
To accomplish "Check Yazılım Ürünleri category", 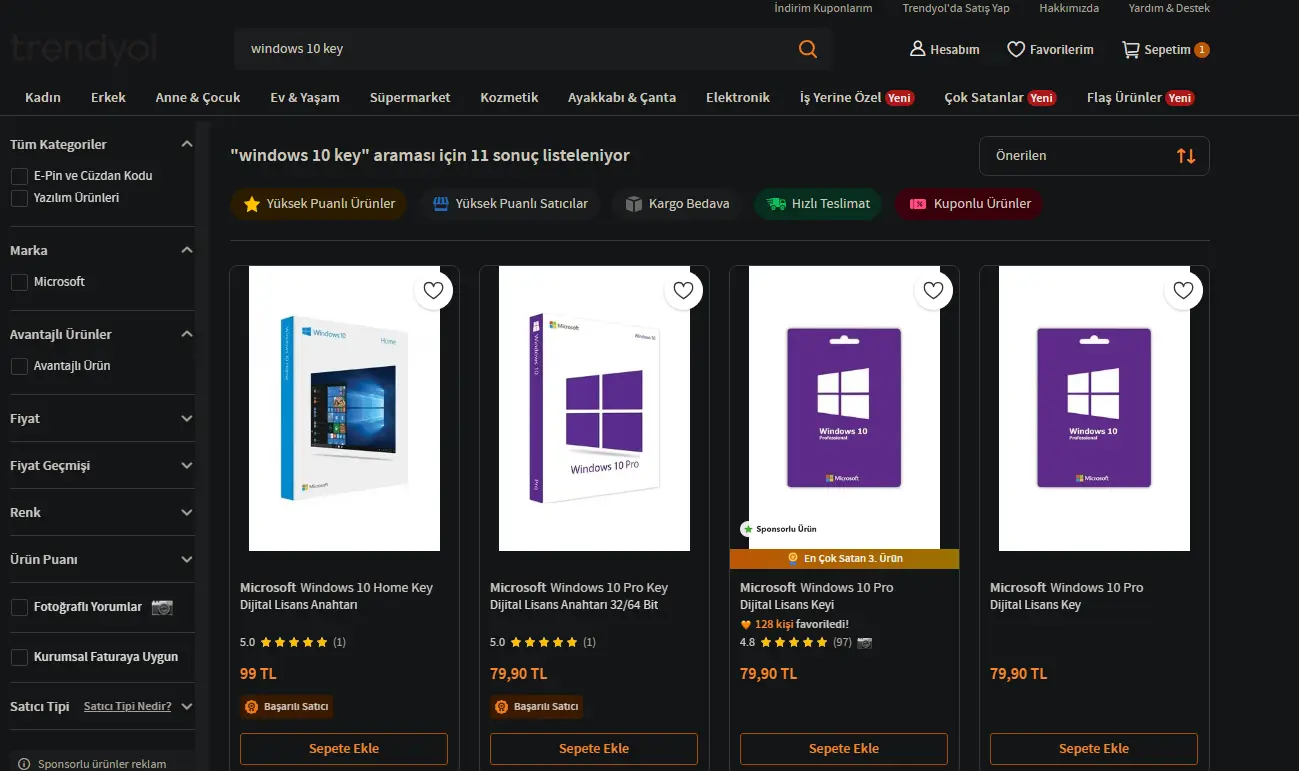I will pyautogui.click(x=19, y=198).
